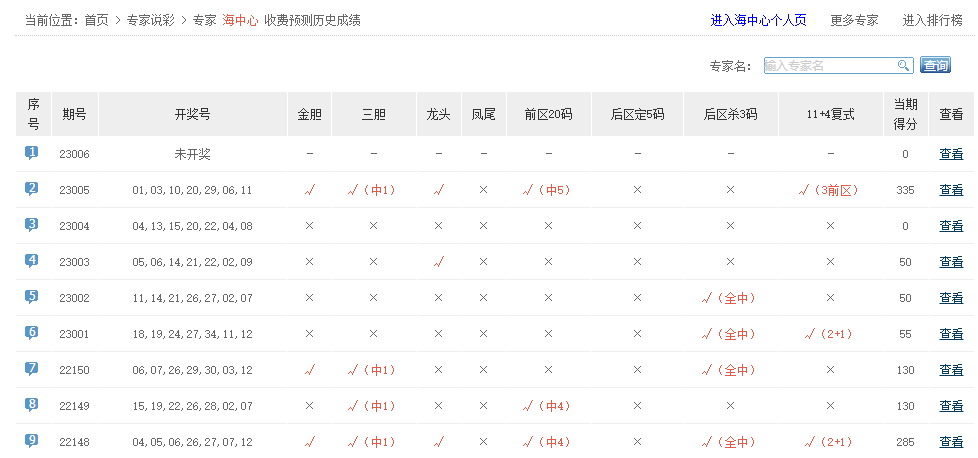Click the rank 9 number badge icon
The height and width of the screenshot is (458, 978).
coord(32,440)
